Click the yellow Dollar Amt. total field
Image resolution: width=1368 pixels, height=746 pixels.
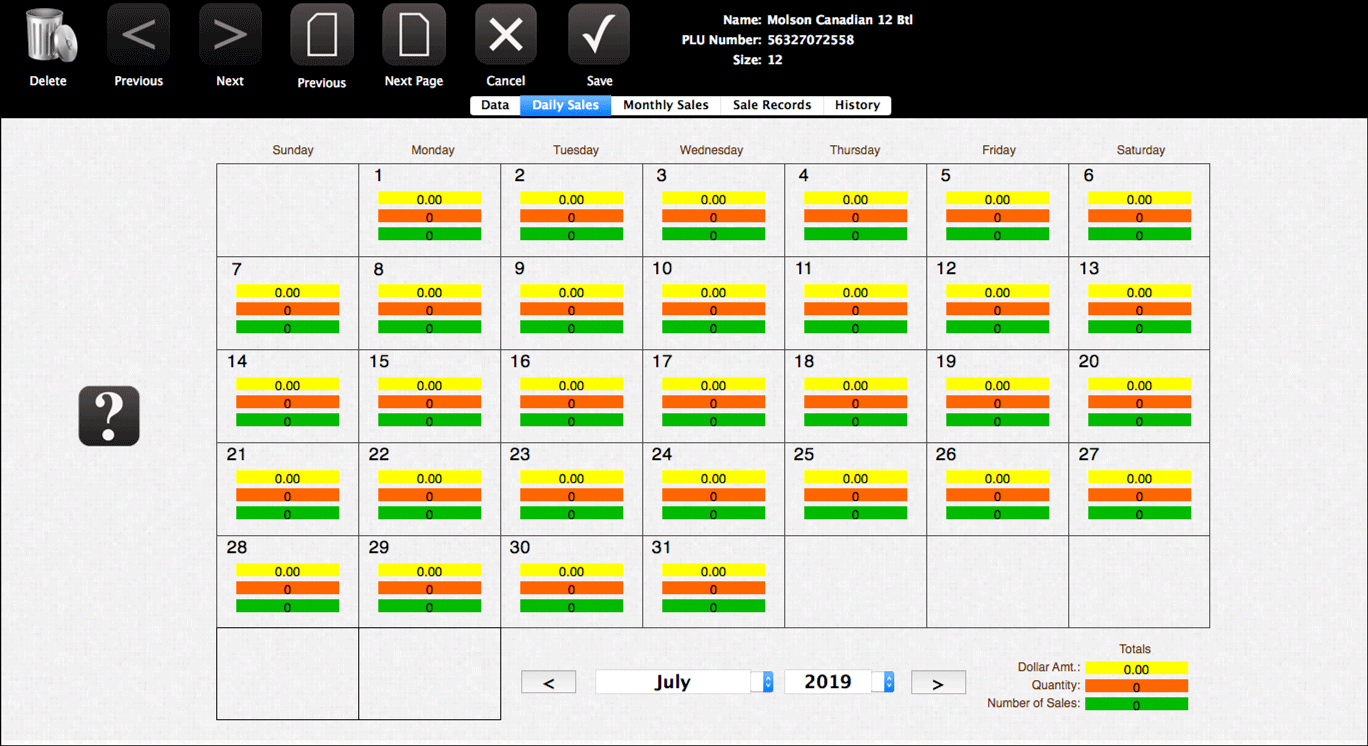1136,669
